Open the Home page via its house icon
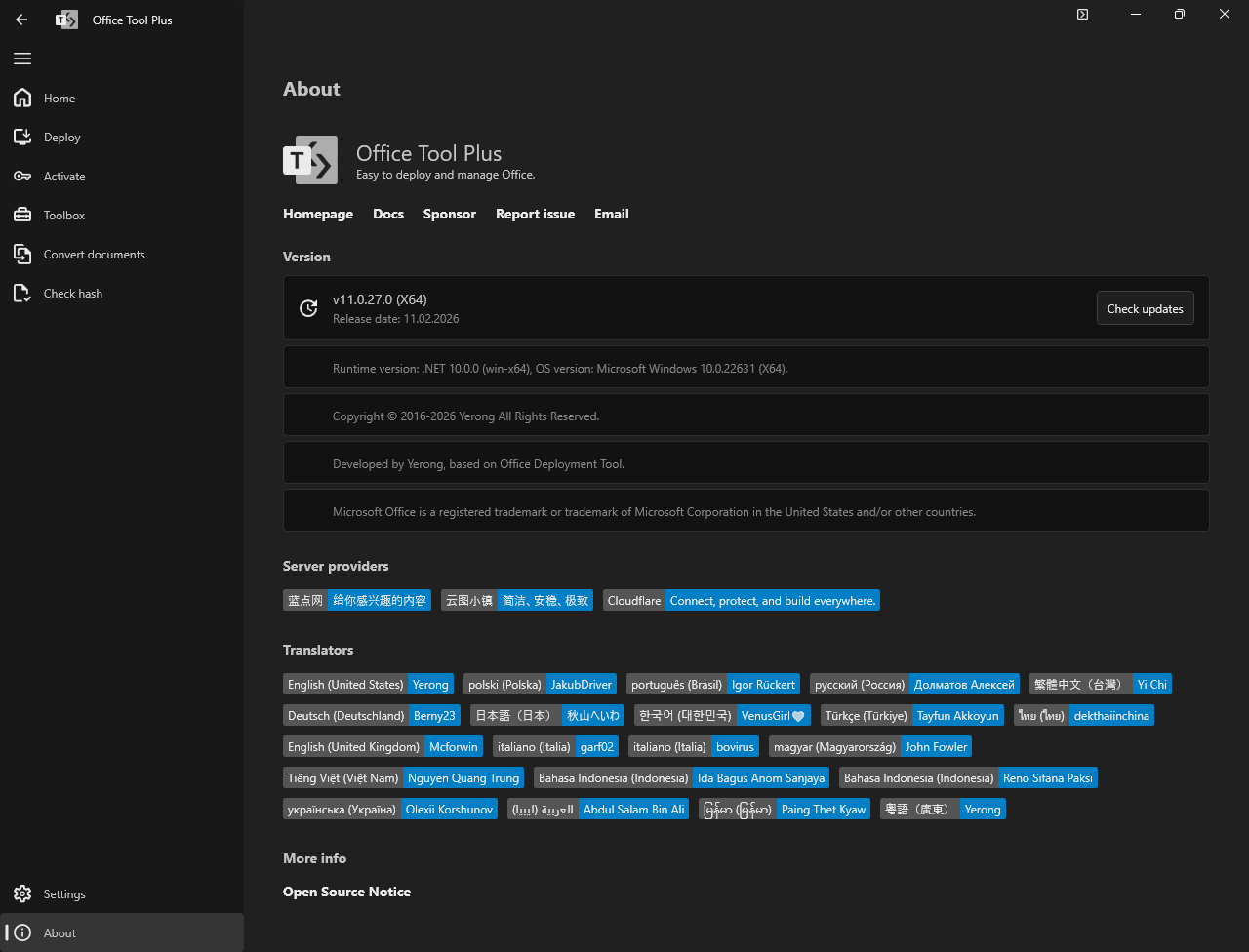 (22, 98)
